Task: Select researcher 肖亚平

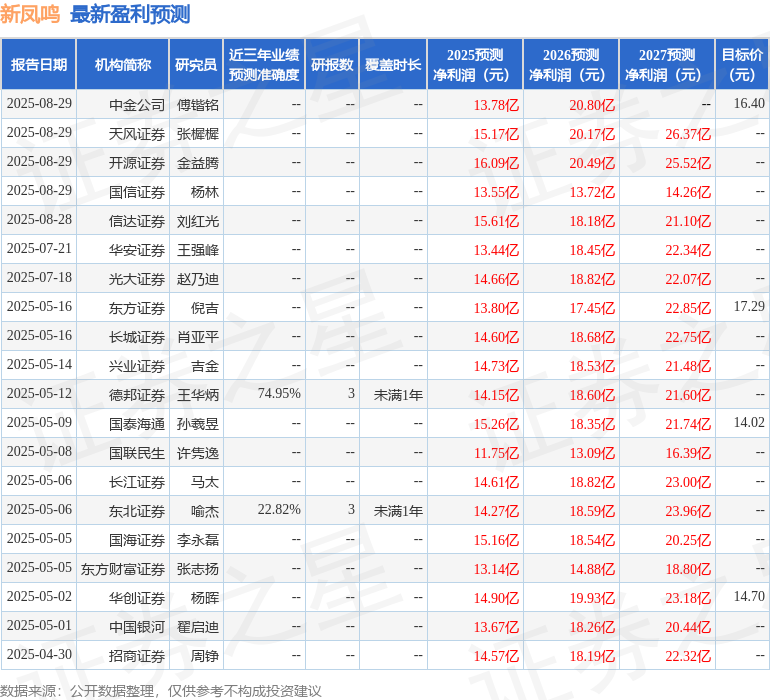Action: click(198, 336)
